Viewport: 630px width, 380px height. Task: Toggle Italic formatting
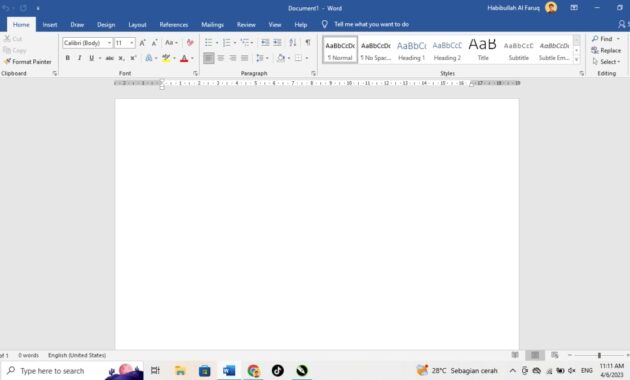[80, 58]
